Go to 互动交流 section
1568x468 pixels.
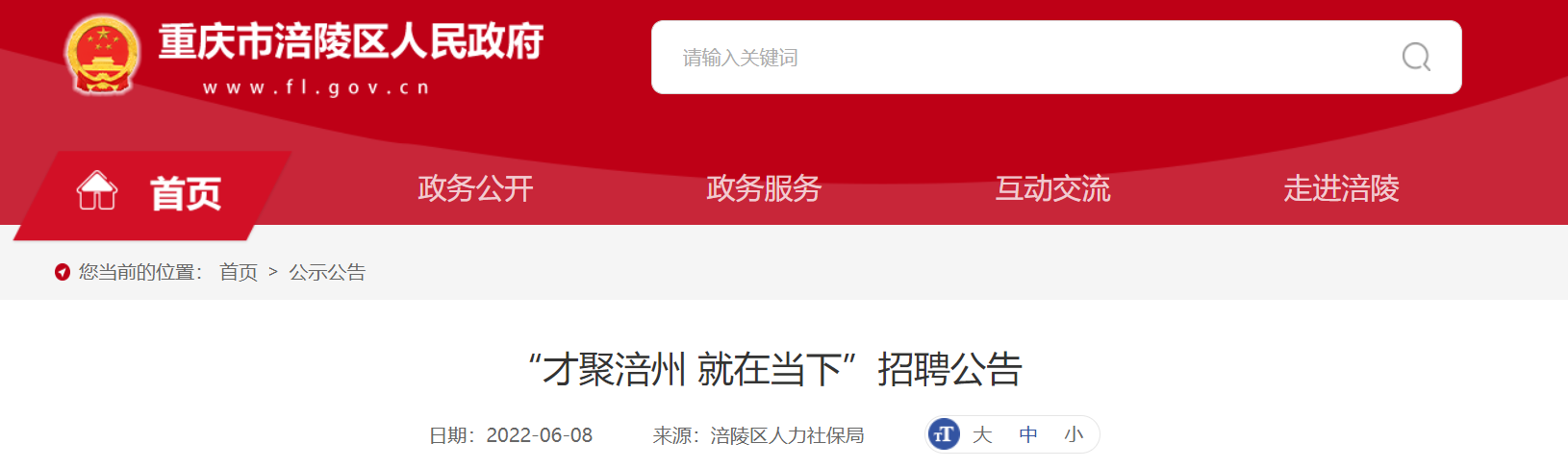1052,188
